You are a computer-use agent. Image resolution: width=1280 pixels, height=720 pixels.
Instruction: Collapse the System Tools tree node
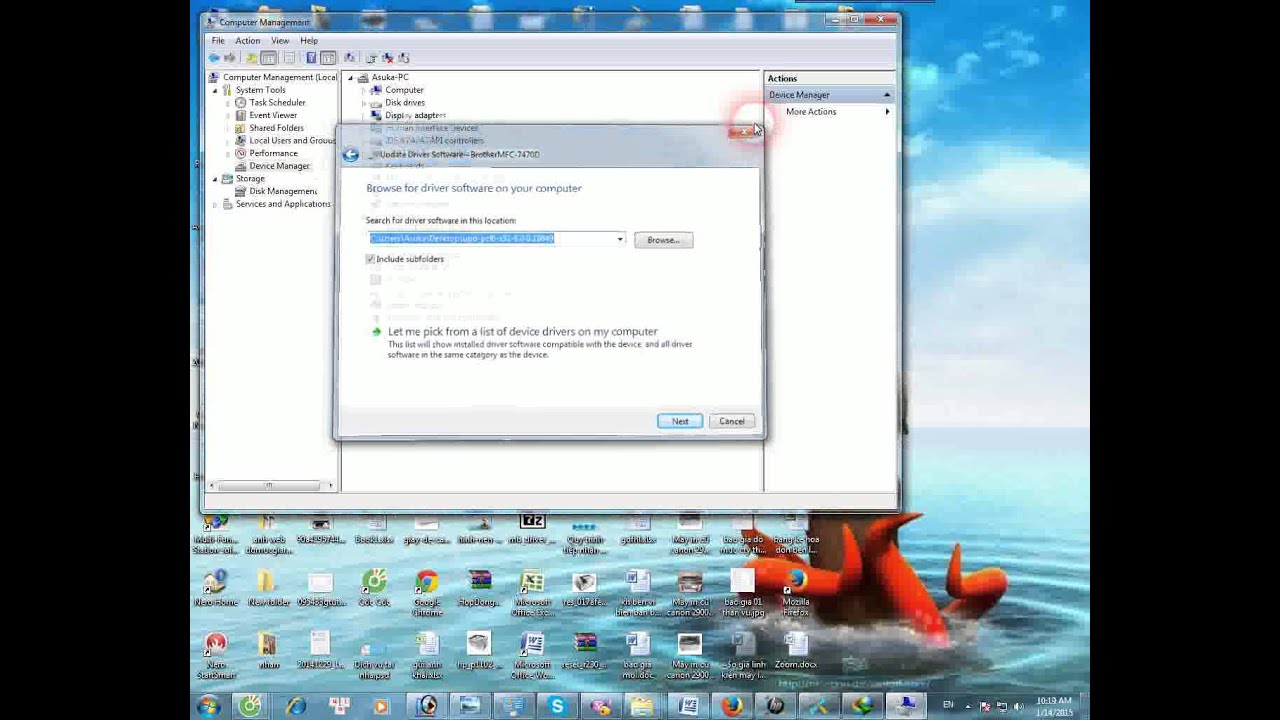[x=214, y=90]
